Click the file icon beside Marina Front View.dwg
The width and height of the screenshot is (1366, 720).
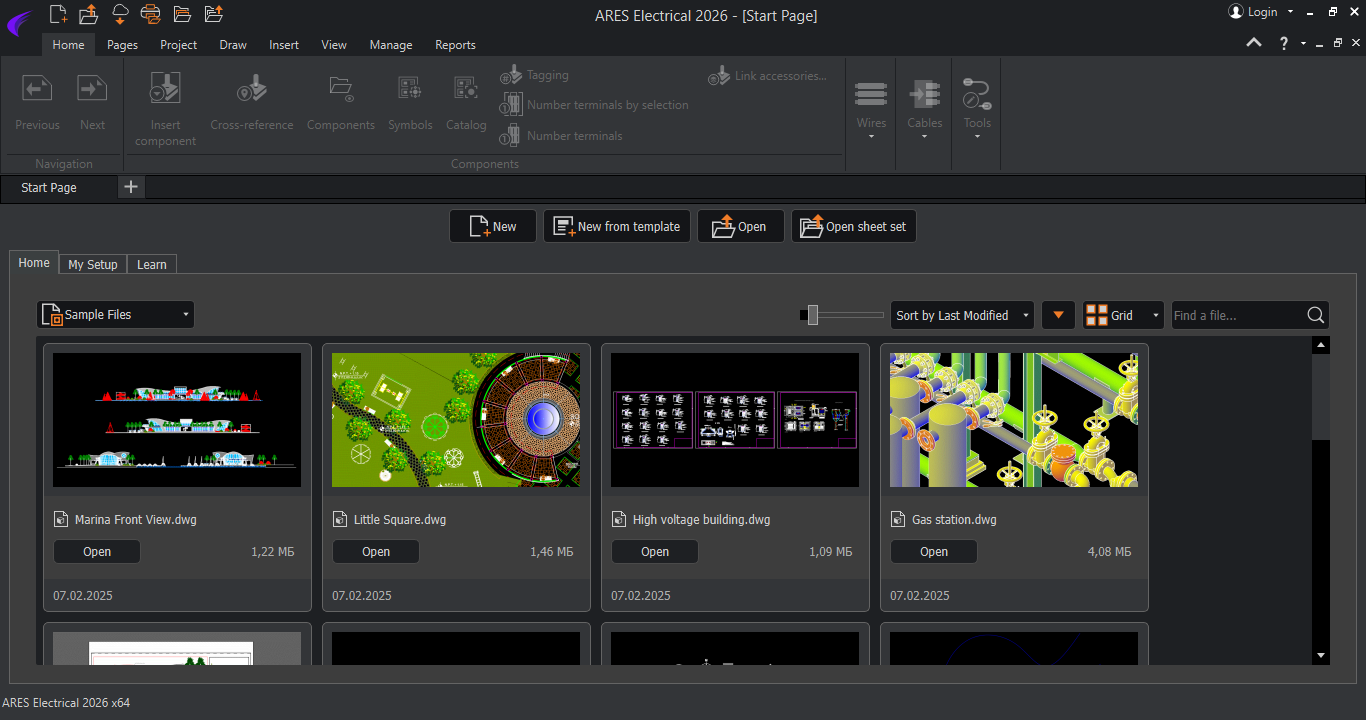click(x=60, y=519)
